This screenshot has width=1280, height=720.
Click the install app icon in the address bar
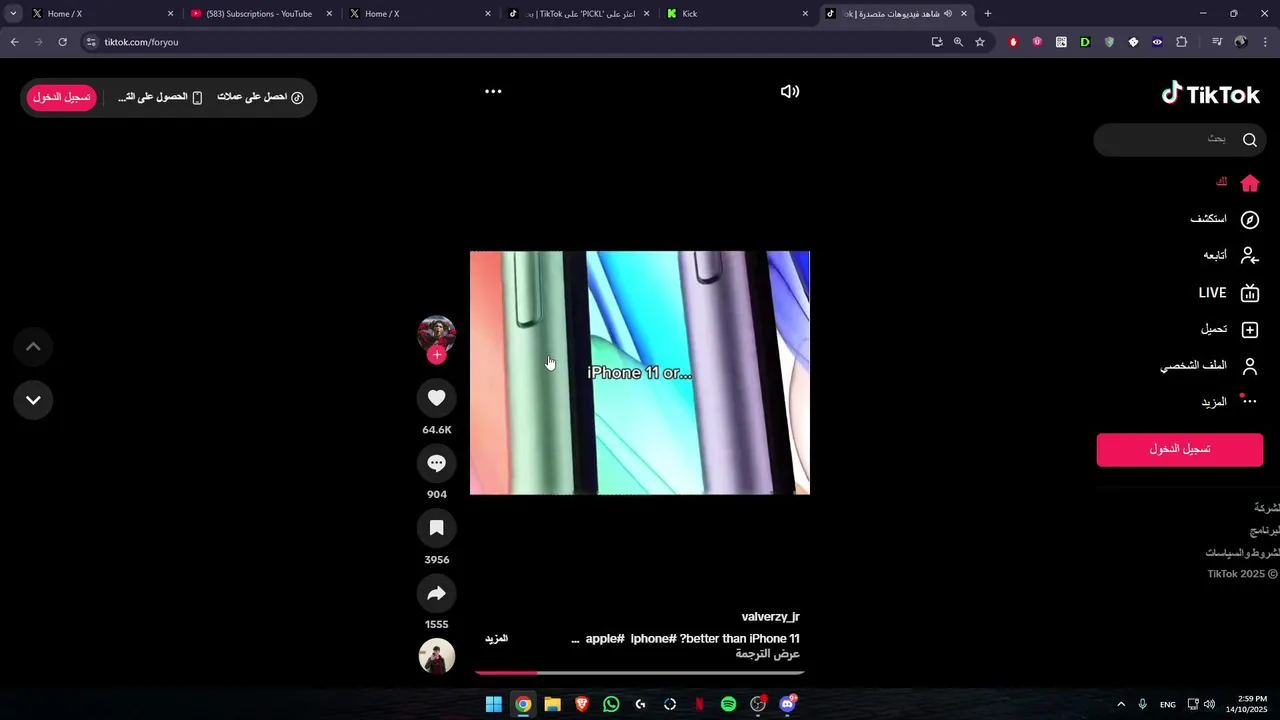coord(937,42)
